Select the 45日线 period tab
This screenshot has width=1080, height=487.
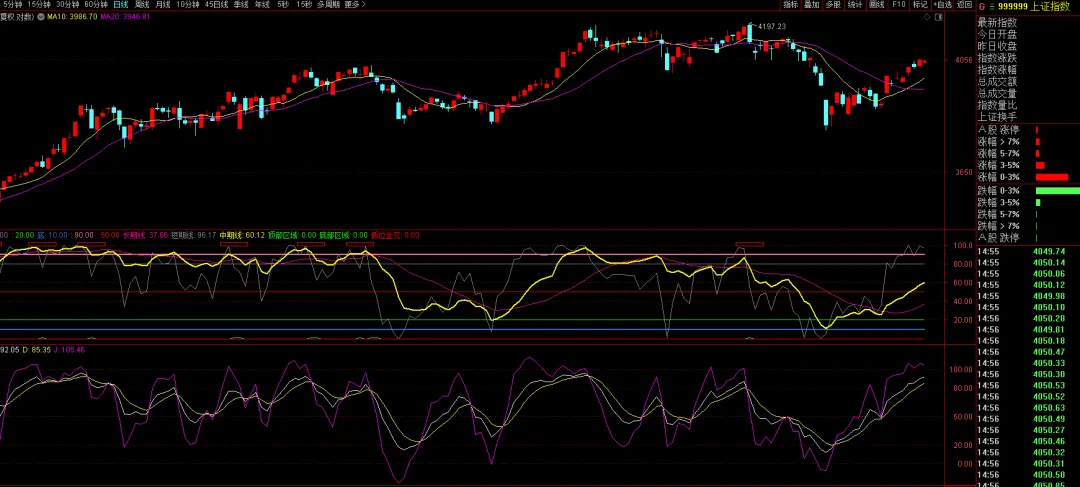pyautogui.click(x=217, y=4)
